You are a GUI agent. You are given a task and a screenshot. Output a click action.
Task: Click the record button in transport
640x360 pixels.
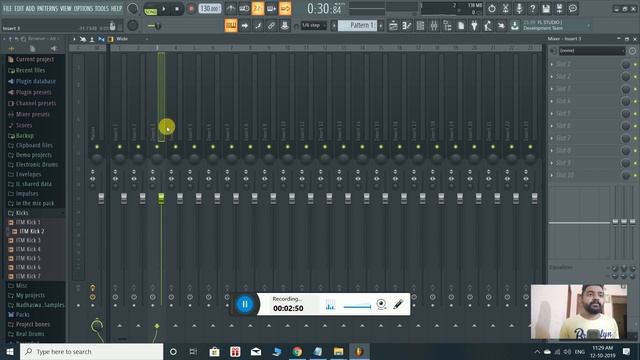tap(191, 9)
